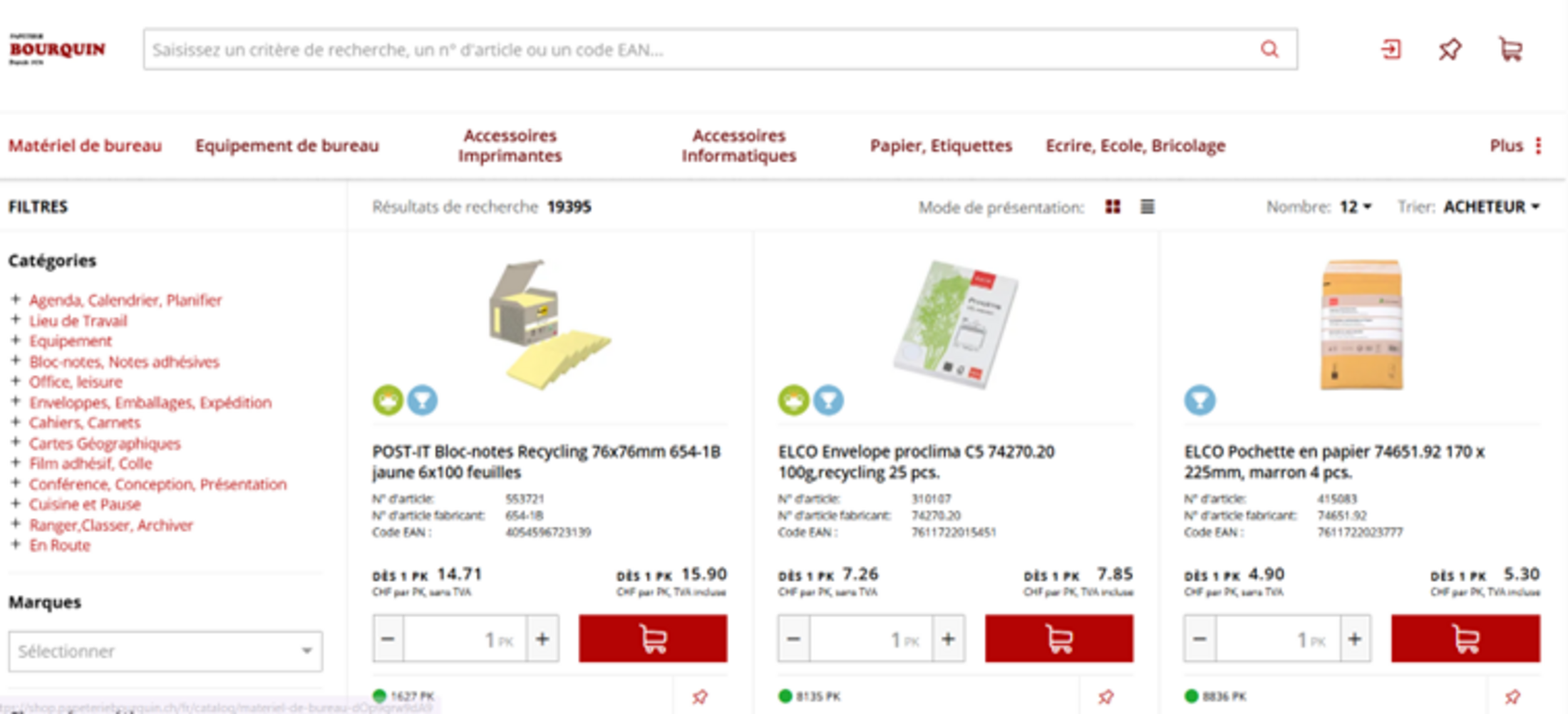The height and width of the screenshot is (714, 1568).
Task: Click blue badge on POST-IT product
Action: pos(423,400)
